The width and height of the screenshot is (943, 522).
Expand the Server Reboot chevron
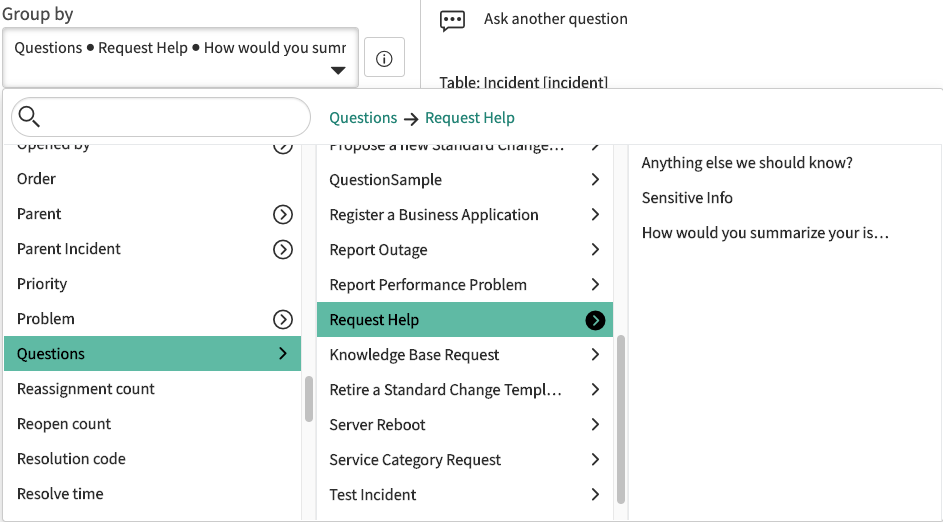pyautogui.click(x=595, y=425)
